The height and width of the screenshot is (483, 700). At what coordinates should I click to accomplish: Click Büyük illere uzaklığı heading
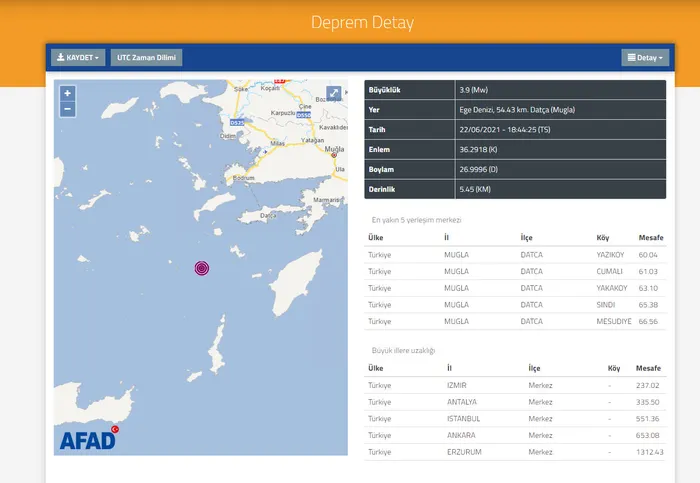click(x=403, y=350)
